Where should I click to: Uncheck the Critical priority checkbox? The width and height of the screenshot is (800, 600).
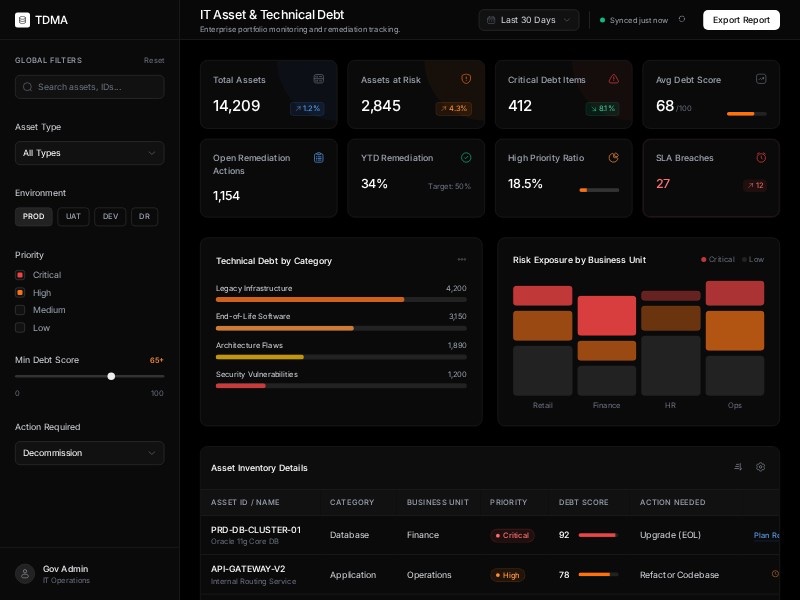(x=20, y=275)
